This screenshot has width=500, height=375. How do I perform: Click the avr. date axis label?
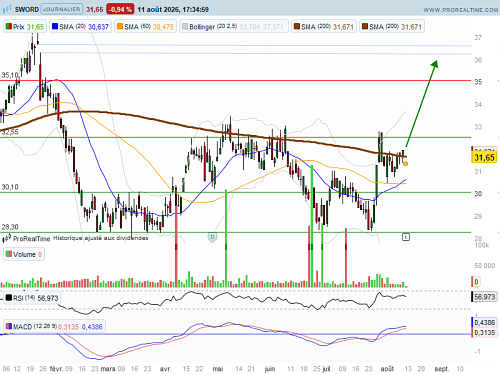click(165, 369)
